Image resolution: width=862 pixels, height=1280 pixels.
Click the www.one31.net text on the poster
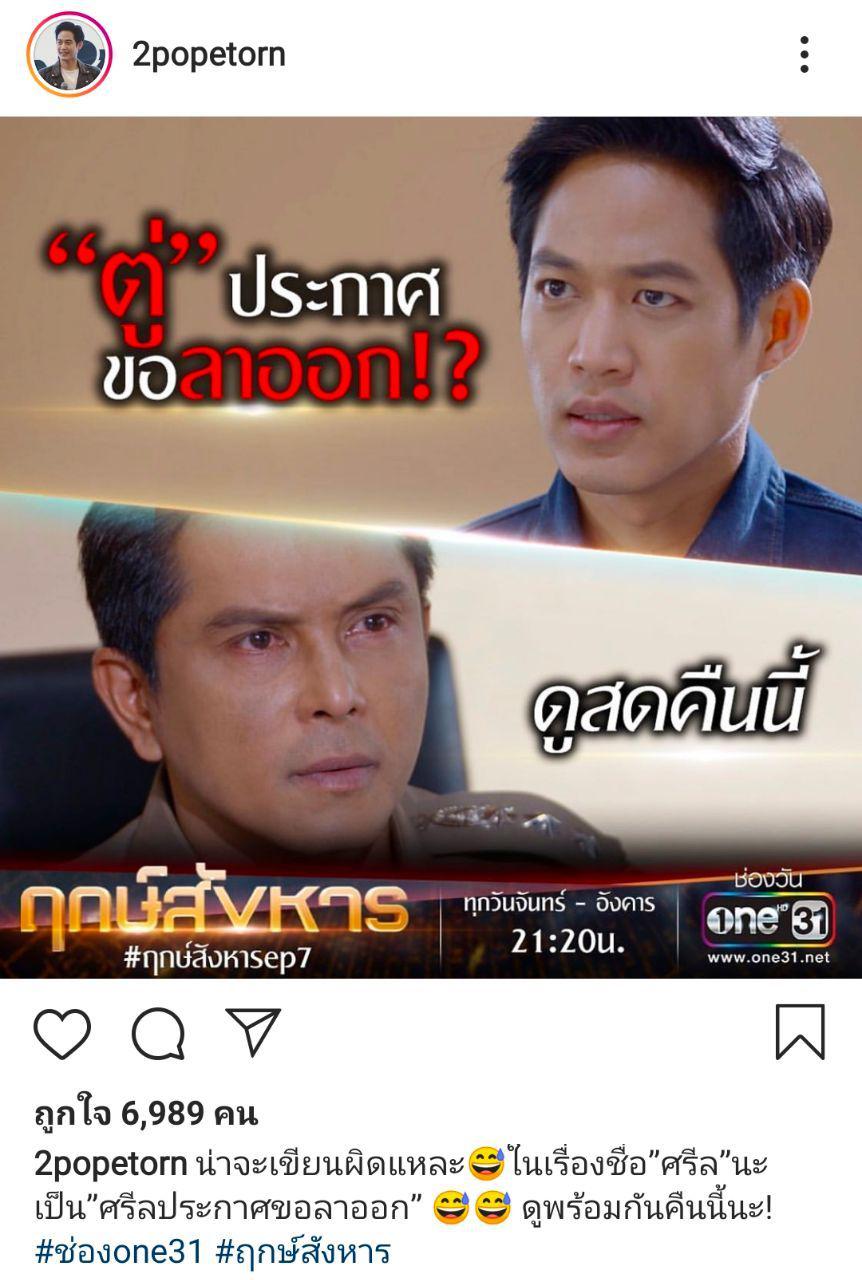(x=768, y=957)
